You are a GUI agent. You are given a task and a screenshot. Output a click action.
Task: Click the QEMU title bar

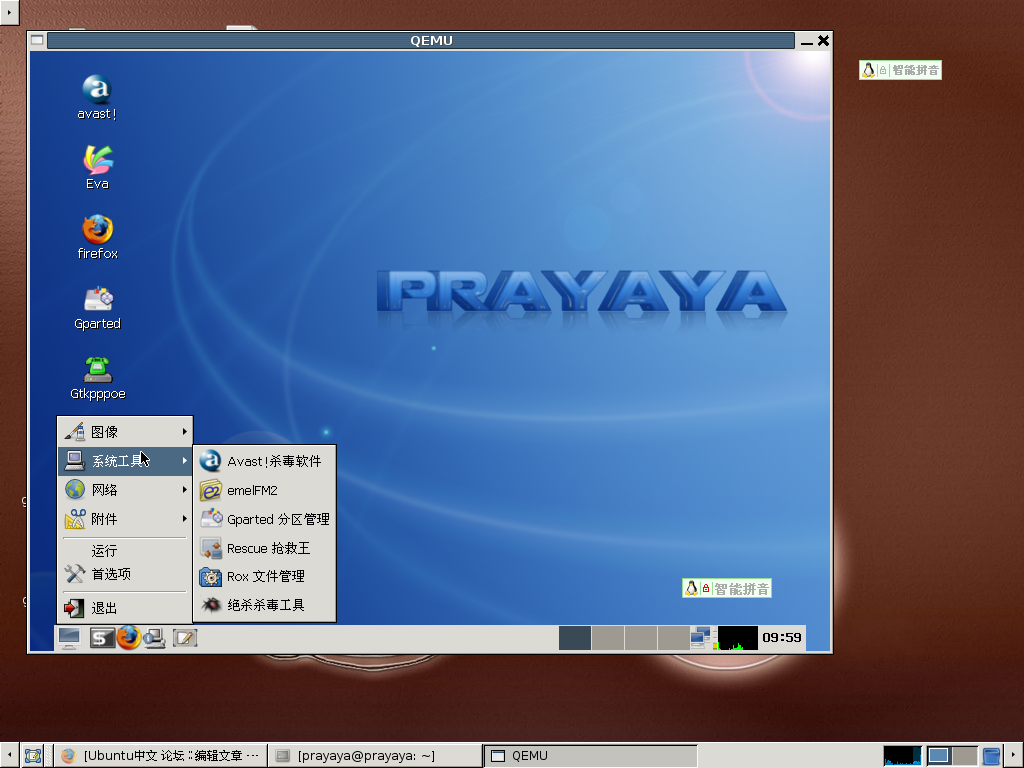coord(421,40)
